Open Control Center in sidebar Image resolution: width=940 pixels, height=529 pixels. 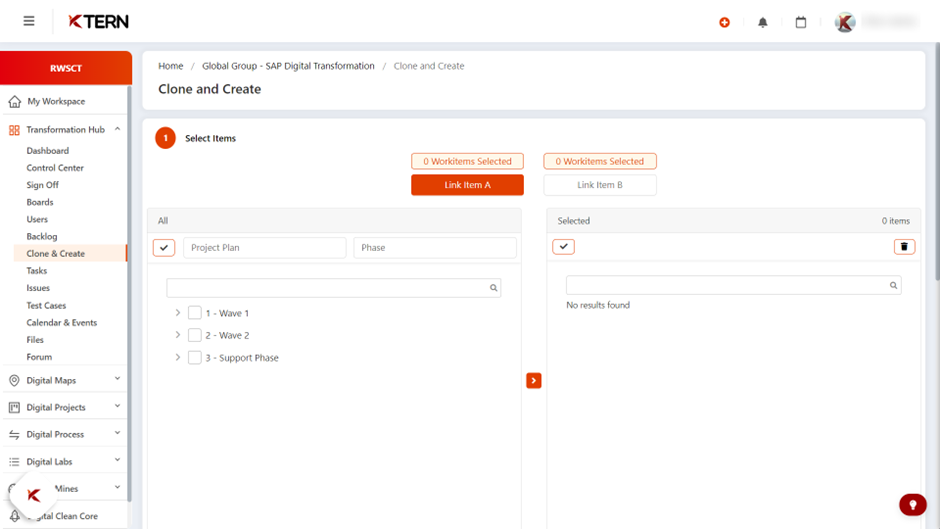point(55,168)
